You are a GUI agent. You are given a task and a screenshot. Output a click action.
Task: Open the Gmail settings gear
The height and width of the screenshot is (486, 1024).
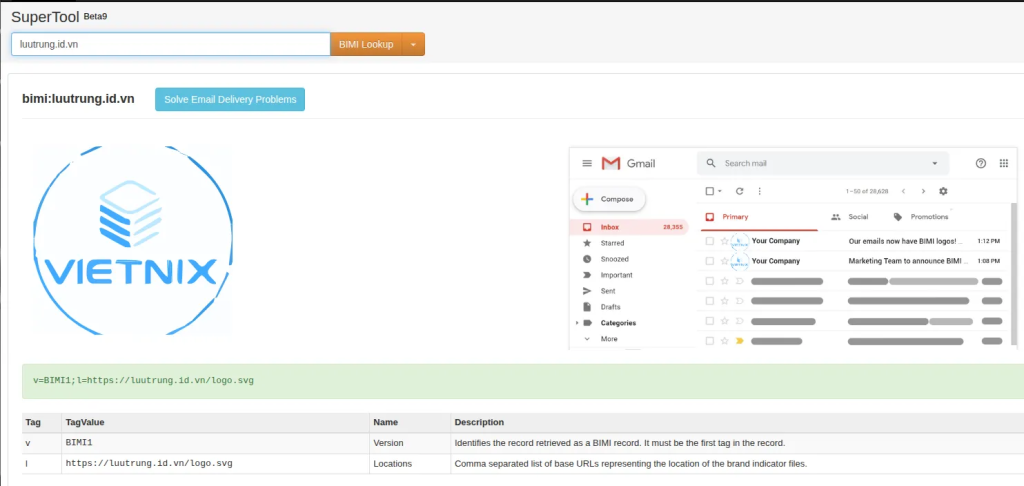[x=943, y=191]
